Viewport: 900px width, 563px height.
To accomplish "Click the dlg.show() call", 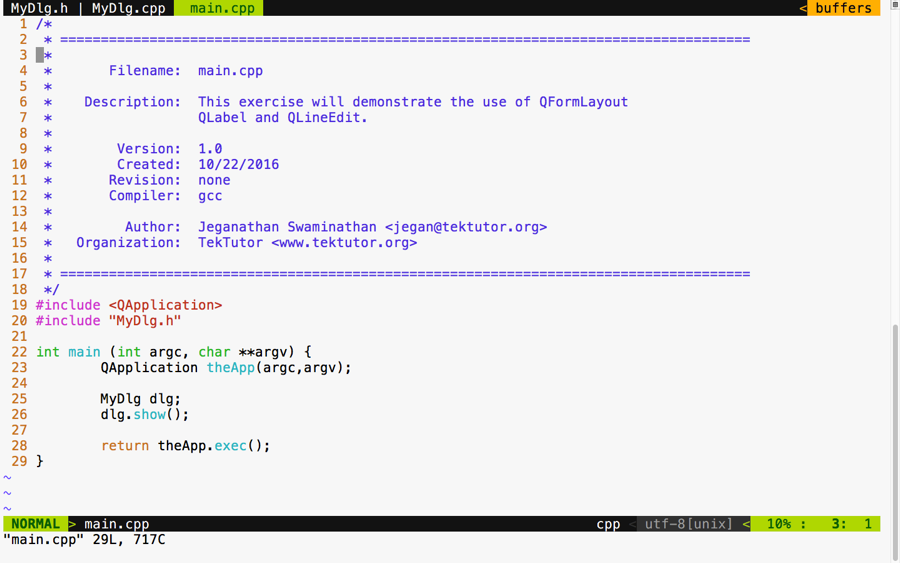I will tap(144, 414).
